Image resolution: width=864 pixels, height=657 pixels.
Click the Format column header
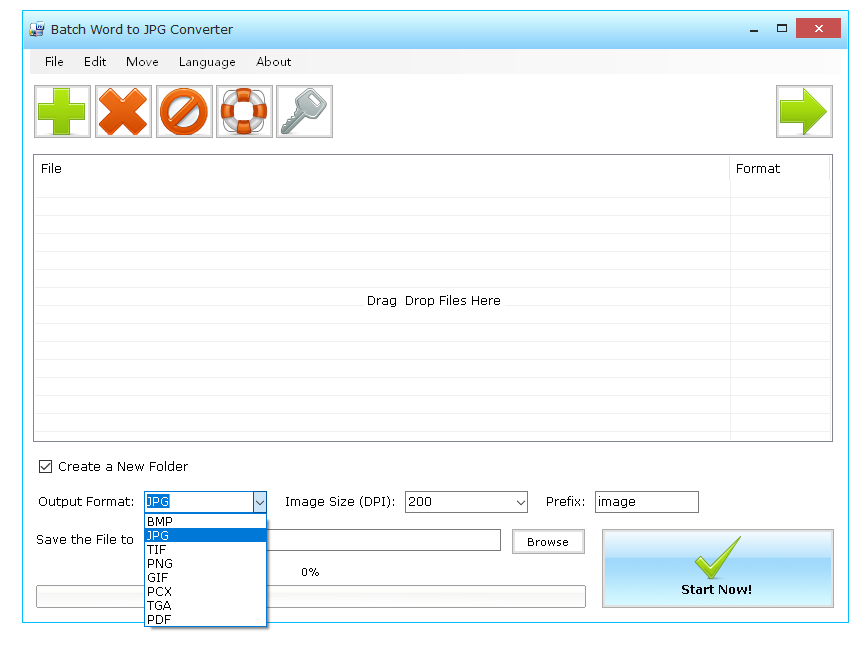[780, 169]
